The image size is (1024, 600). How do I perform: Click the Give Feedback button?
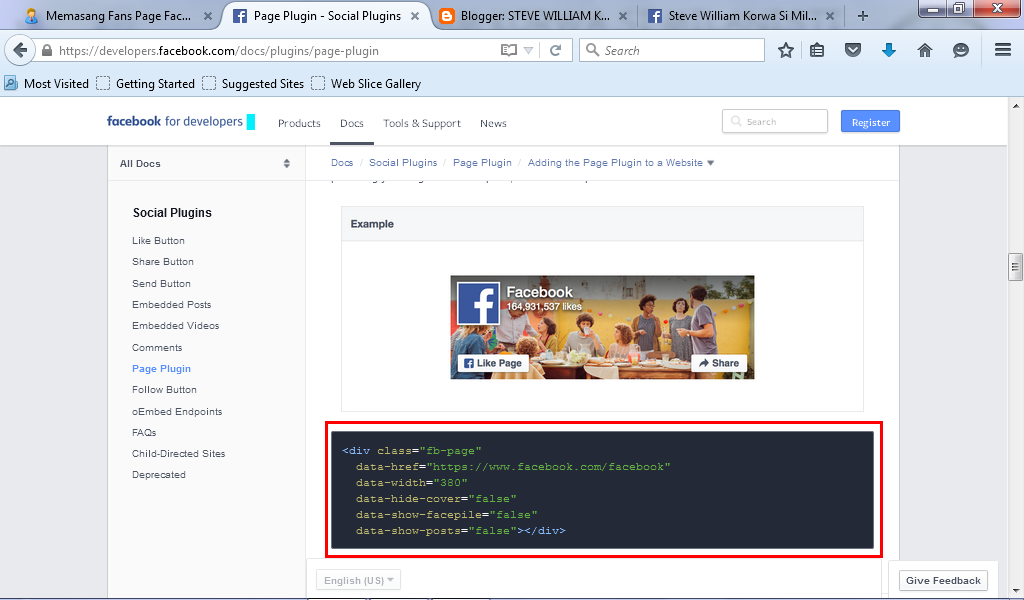point(943,580)
